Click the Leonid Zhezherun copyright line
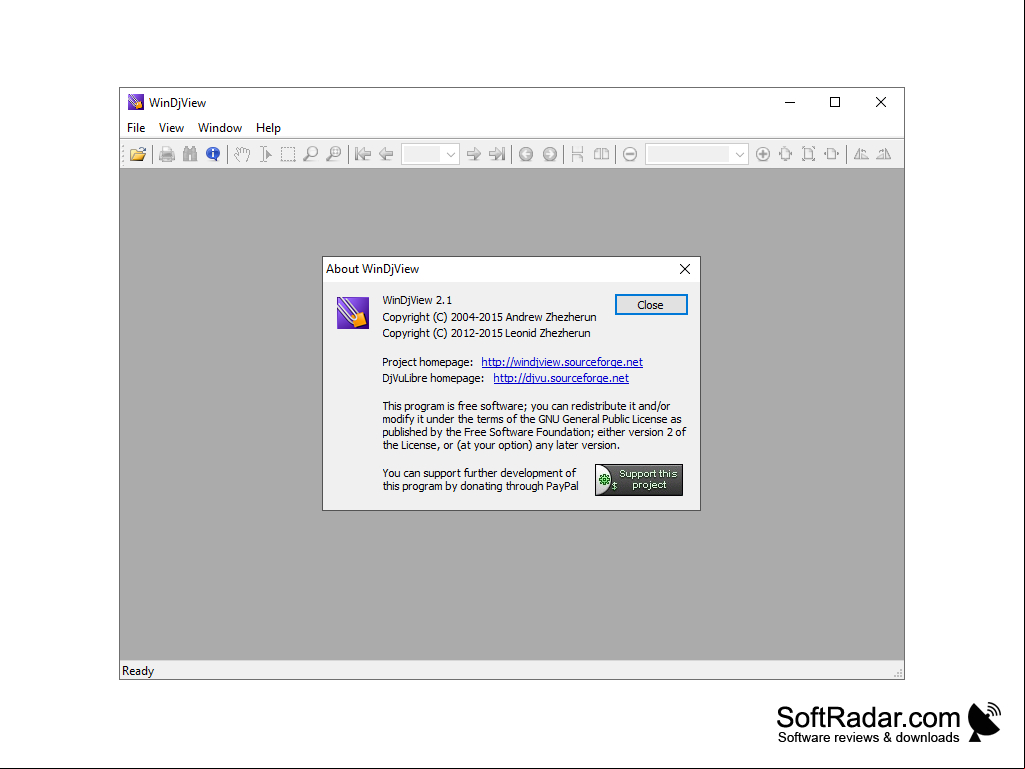The image size is (1025, 769). point(486,333)
